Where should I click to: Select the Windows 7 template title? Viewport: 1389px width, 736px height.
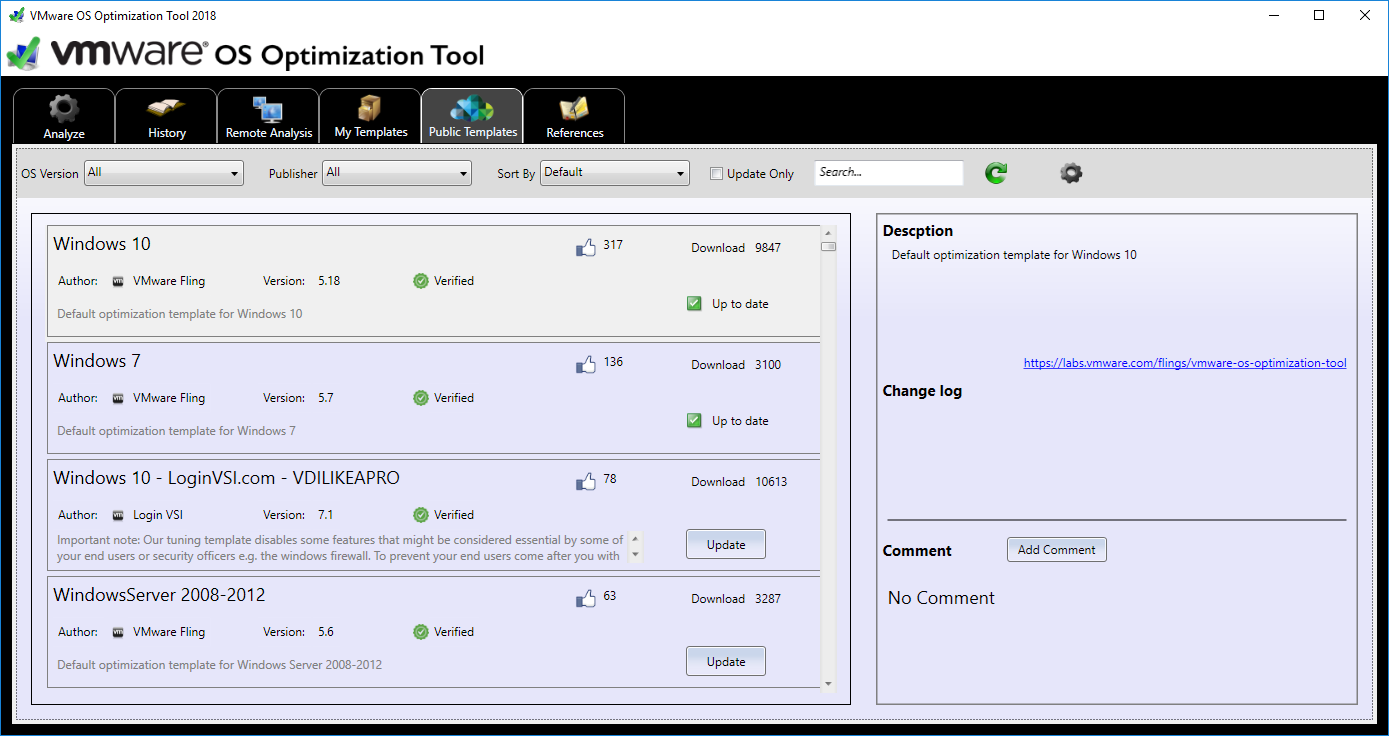tap(96, 361)
